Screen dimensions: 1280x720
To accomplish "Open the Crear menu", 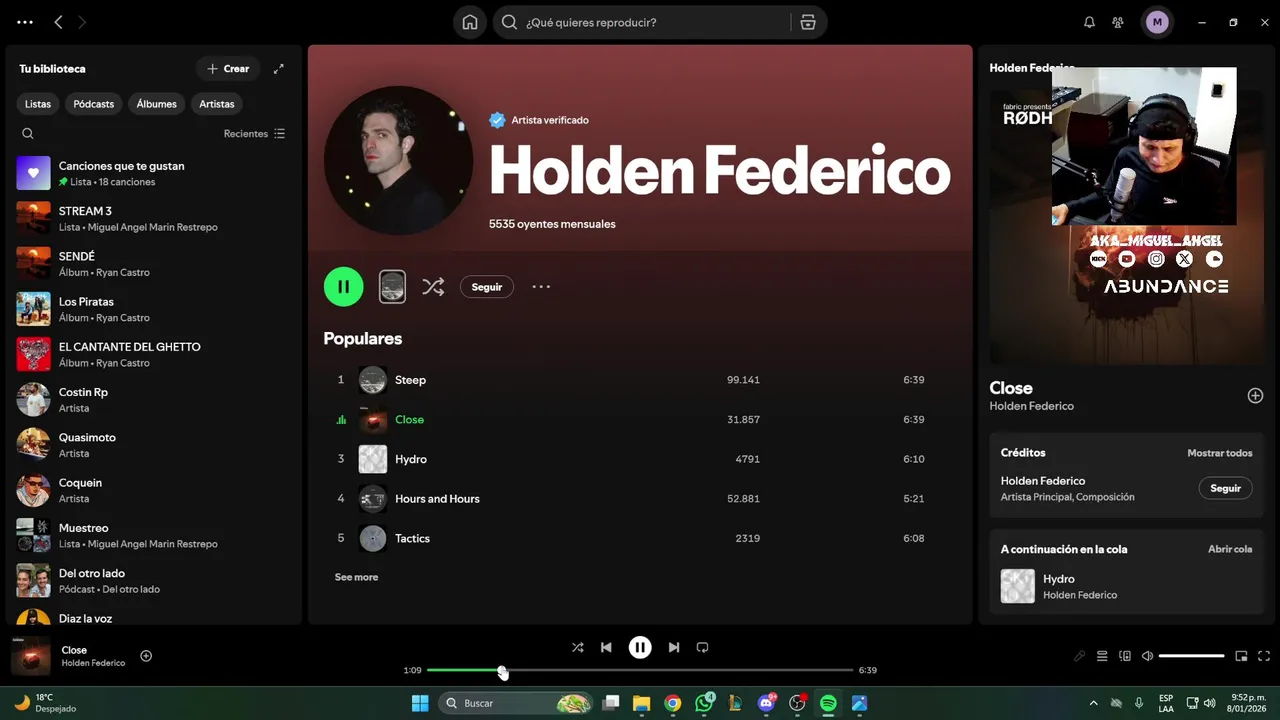I will point(228,69).
